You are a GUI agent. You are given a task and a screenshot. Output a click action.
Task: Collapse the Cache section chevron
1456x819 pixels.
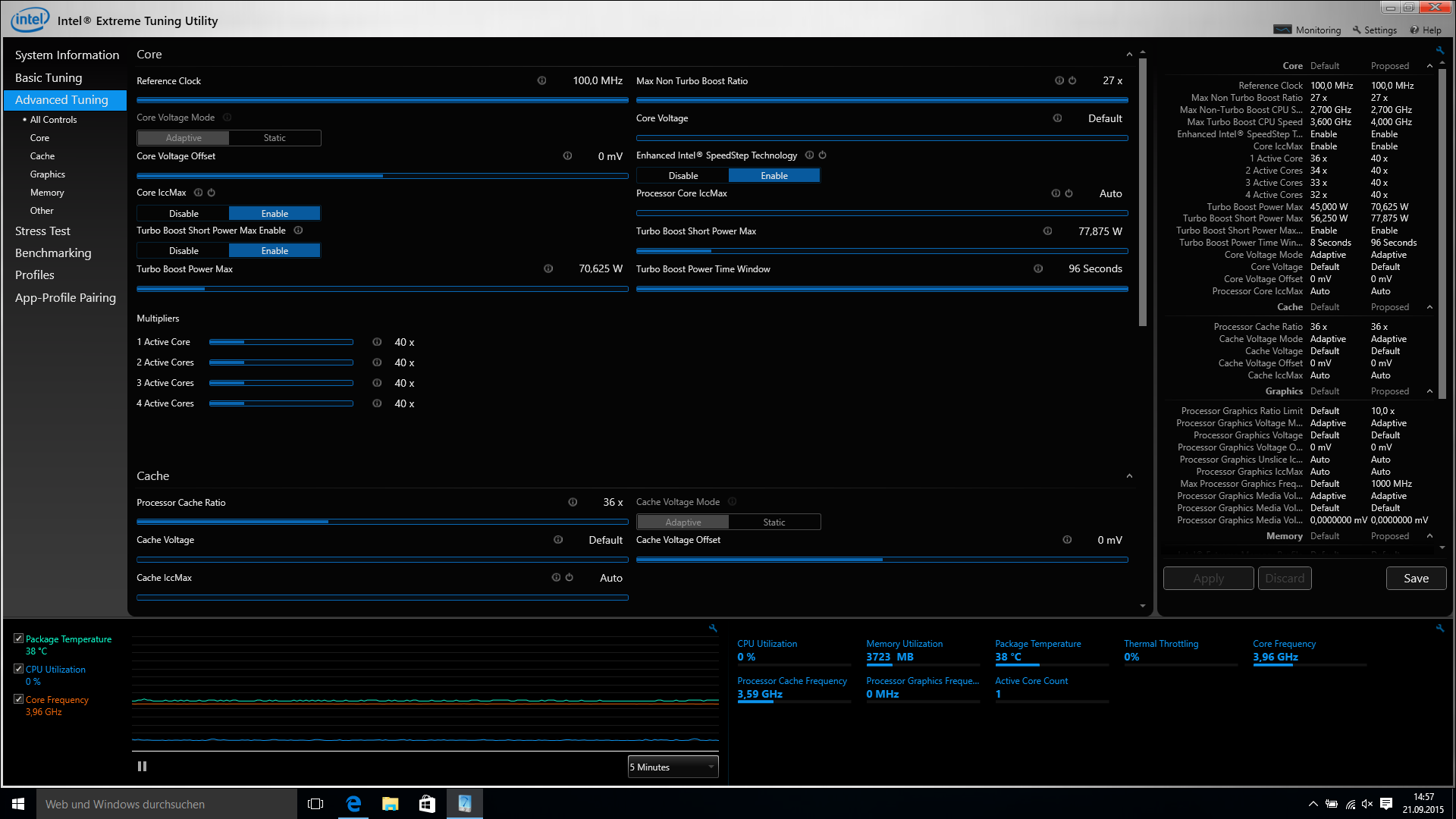click(x=1129, y=476)
